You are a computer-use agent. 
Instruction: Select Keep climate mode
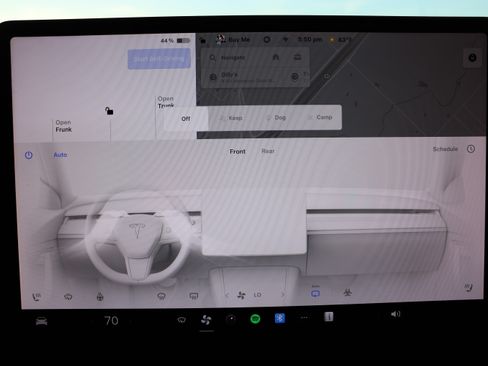point(231,118)
